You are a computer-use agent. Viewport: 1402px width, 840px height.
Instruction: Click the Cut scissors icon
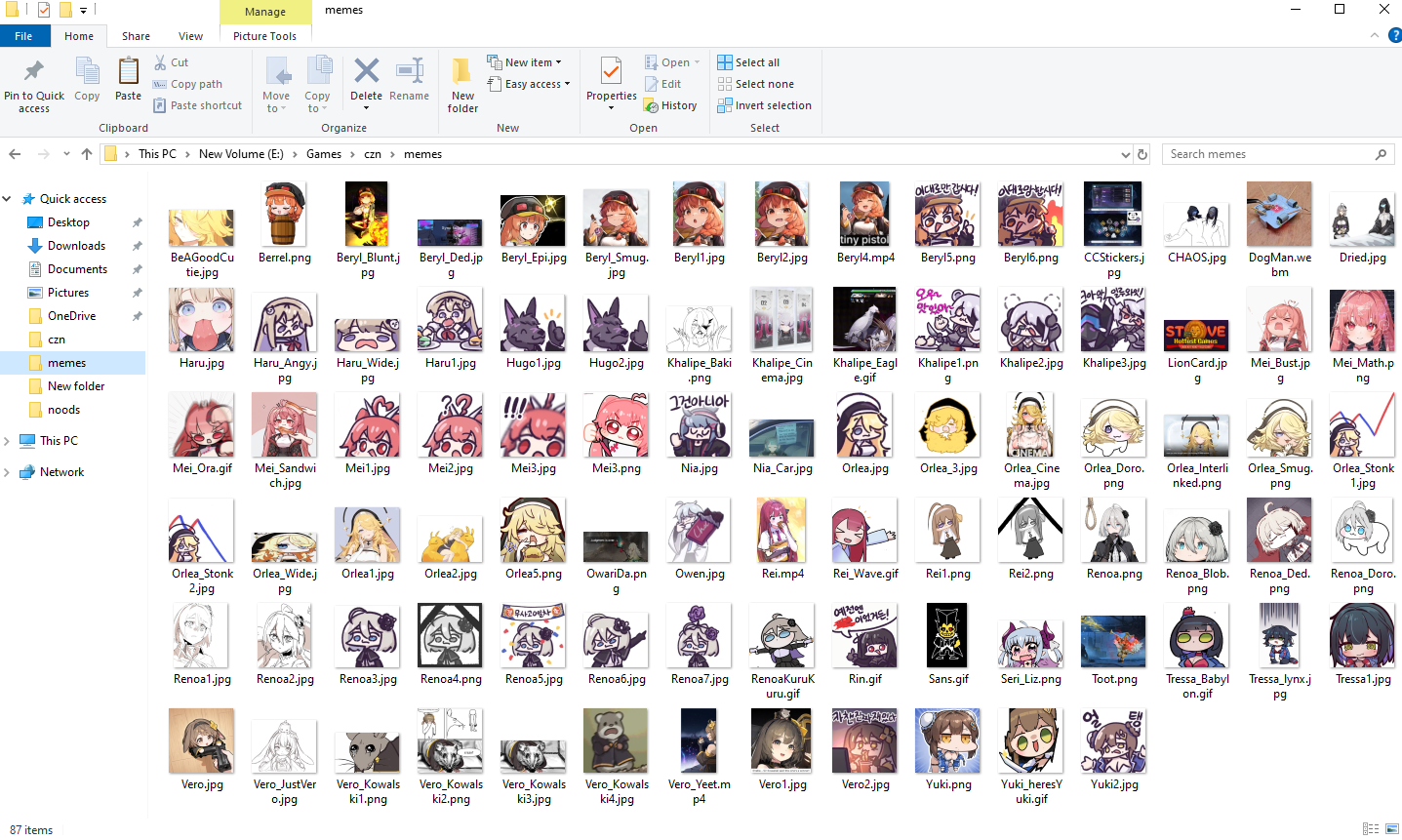point(161,62)
